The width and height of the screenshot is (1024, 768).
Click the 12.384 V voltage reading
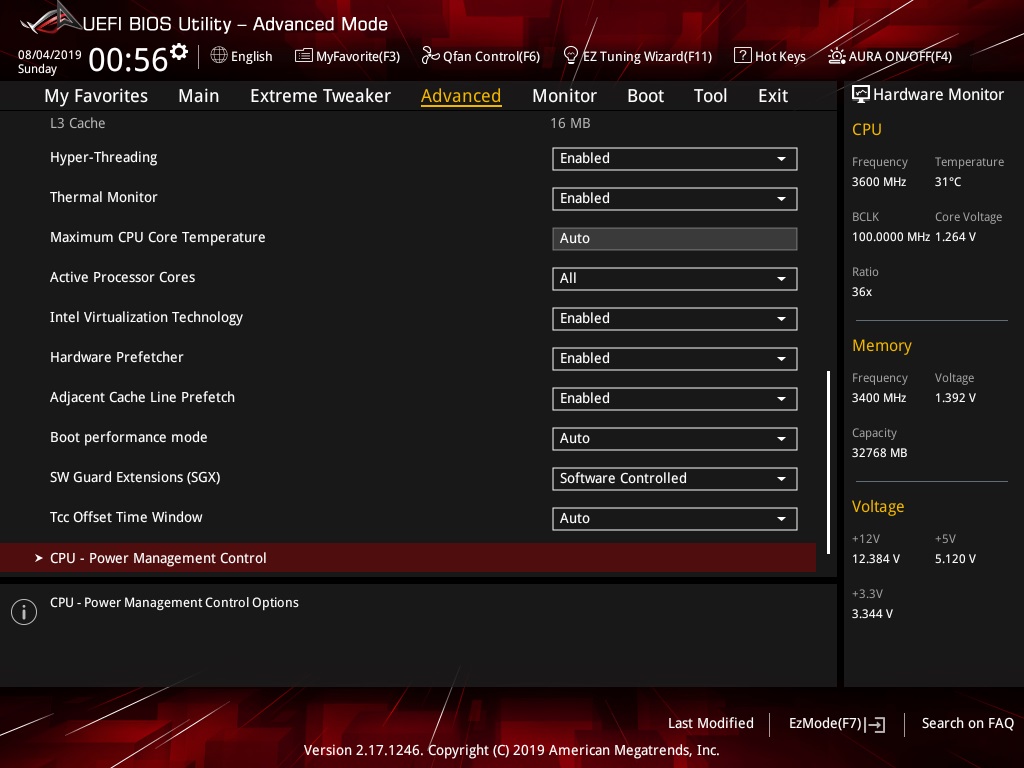pyautogui.click(x=876, y=559)
